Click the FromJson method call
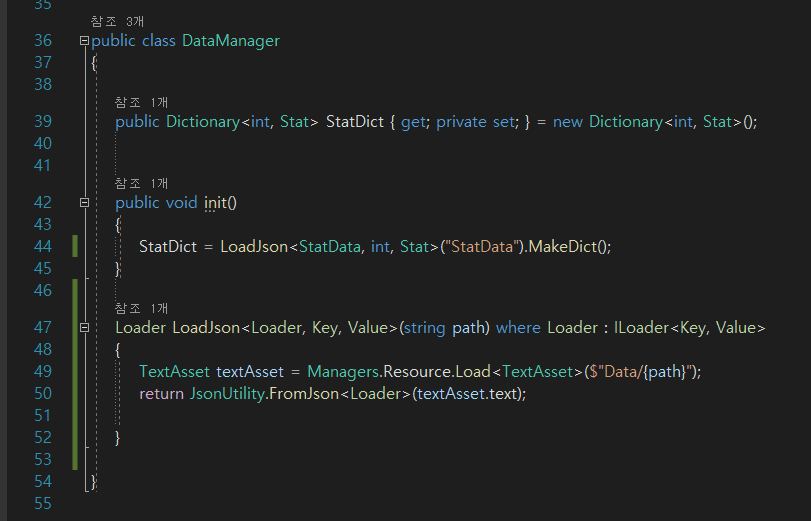The image size is (811, 521). tap(296, 393)
